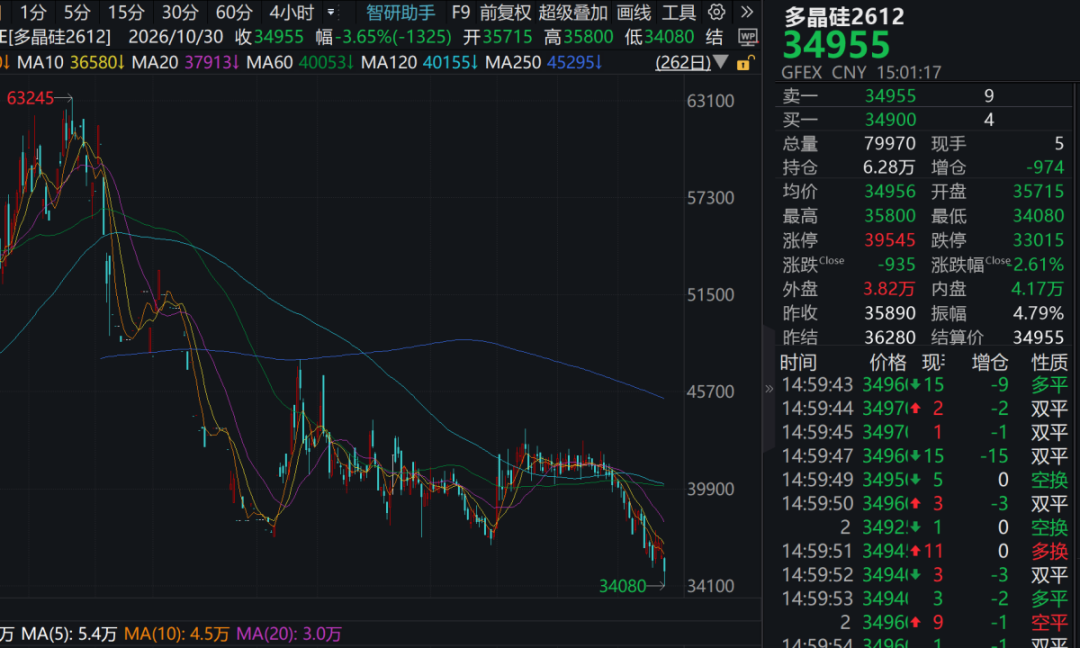Select the 30分 timeframe tab

point(180,12)
